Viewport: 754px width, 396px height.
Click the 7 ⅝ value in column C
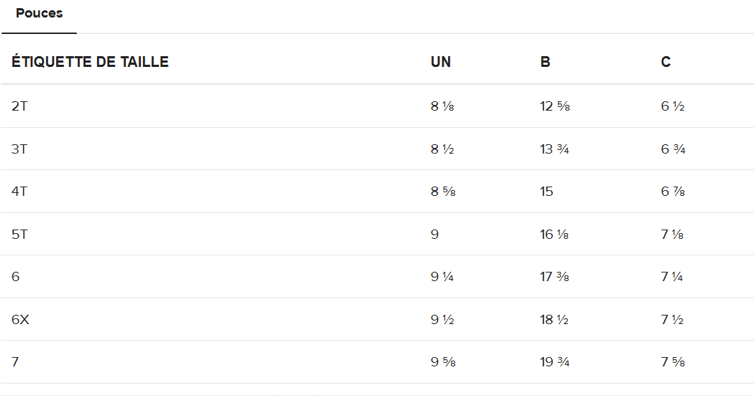(x=673, y=362)
